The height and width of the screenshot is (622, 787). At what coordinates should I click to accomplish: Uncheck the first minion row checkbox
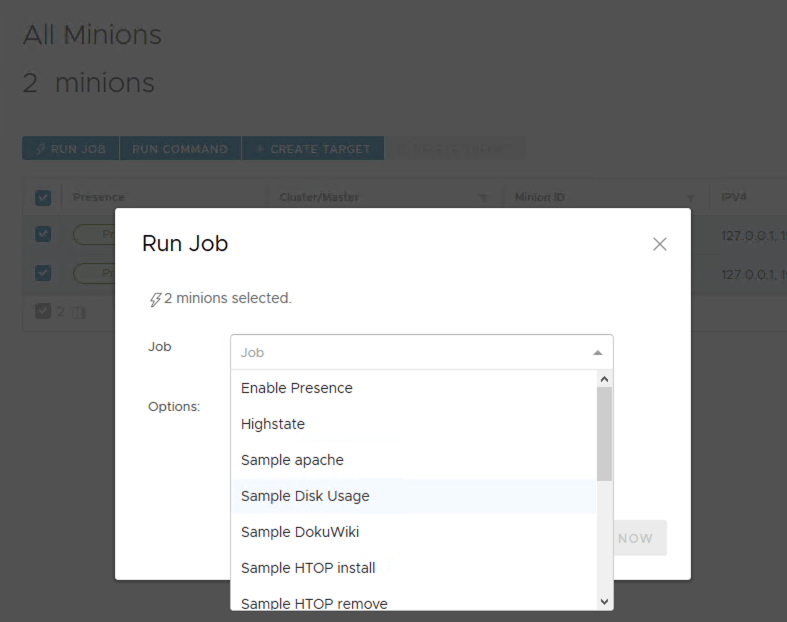click(43, 234)
